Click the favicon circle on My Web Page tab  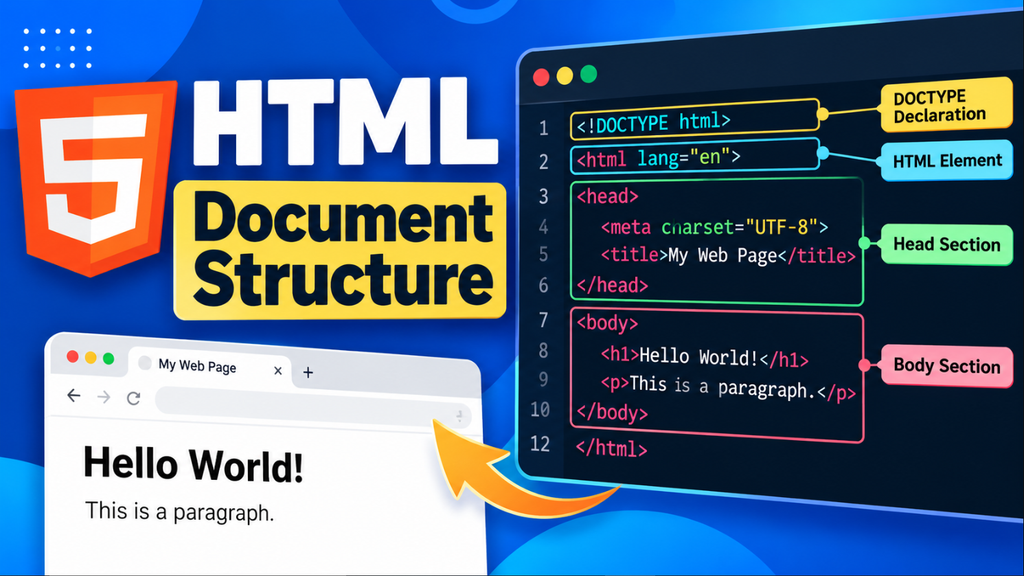click(145, 363)
